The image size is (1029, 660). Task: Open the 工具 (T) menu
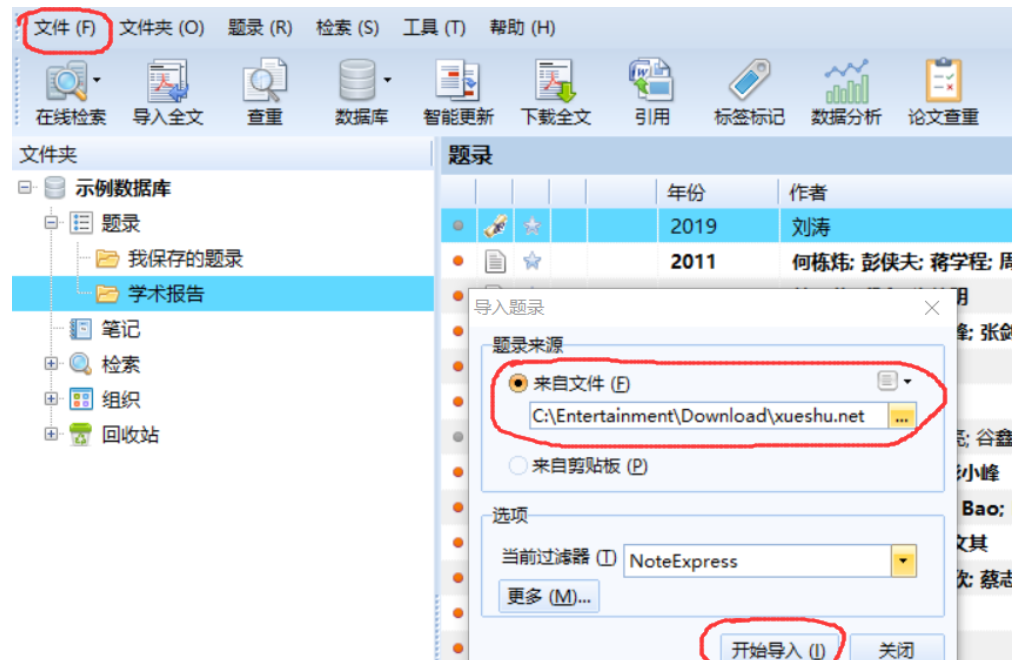[x=434, y=28]
